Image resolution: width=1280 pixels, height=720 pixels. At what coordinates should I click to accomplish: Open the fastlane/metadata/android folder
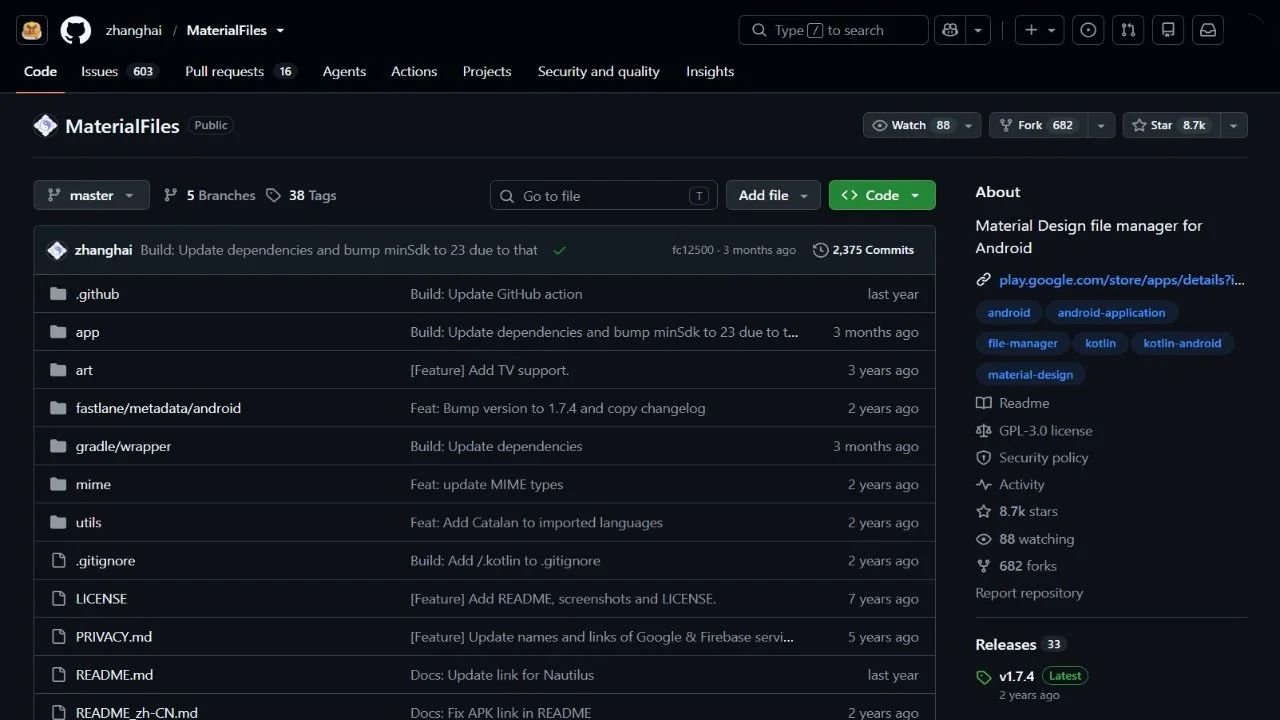[158, 408]
